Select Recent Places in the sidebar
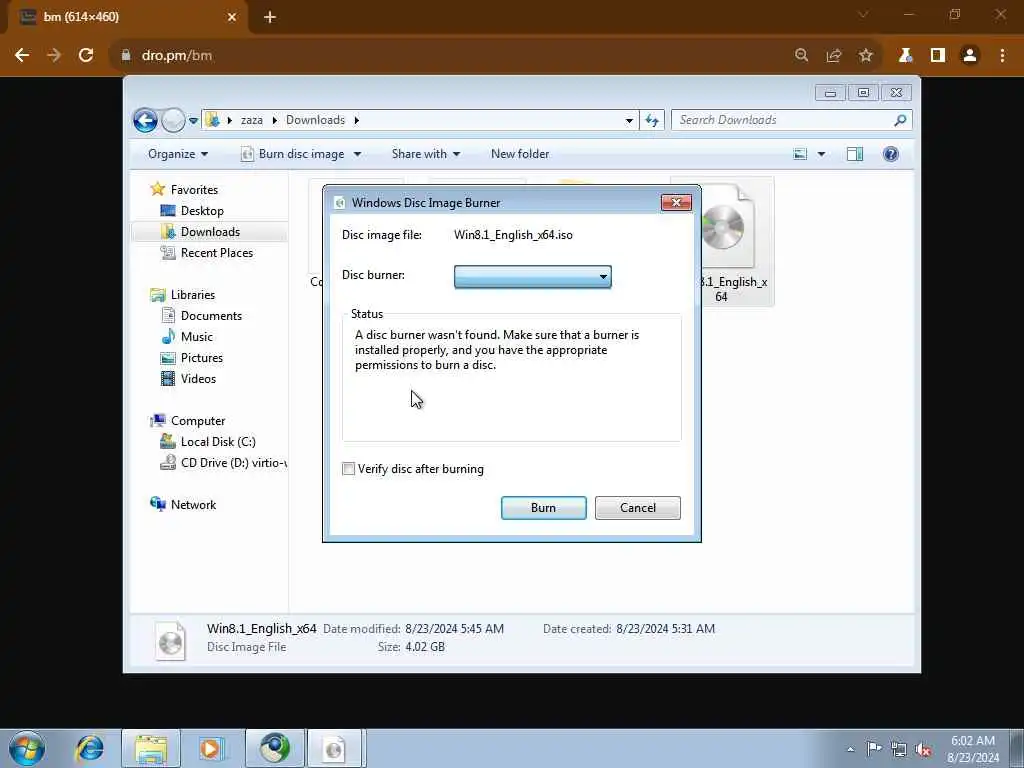 [217, 253]
